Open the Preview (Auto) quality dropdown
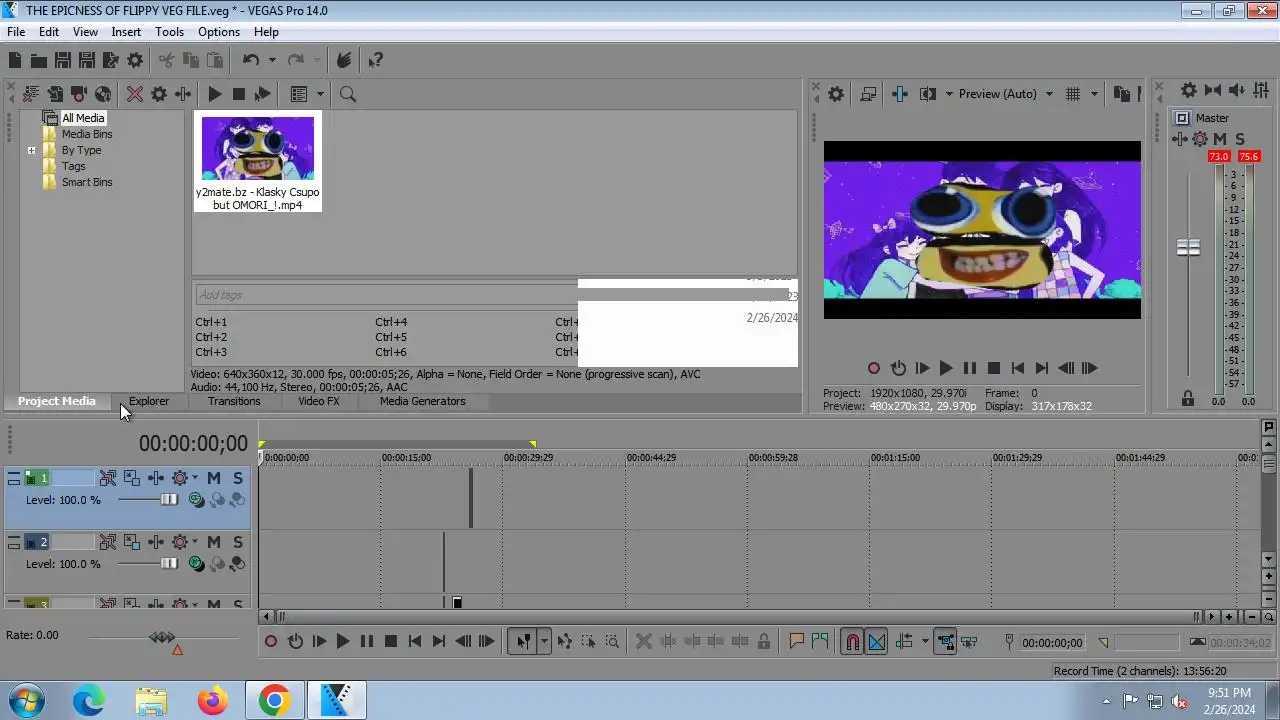1280x720 pixels. pyautogui.click(x=1049, y=94)
